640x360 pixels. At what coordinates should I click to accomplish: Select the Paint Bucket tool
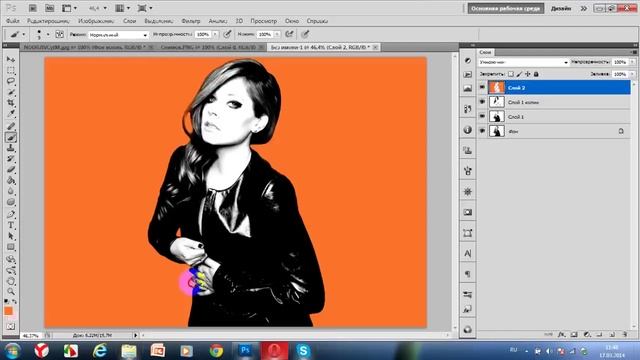pos(11,180)
